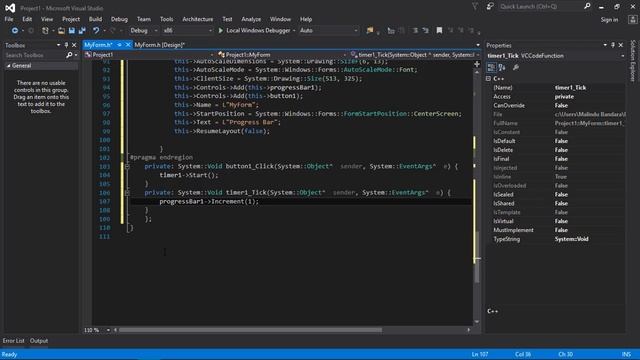
Task: Click the Comment Out Lines toolbar icon
Action: pyautogui.click(x=415, y=31)
